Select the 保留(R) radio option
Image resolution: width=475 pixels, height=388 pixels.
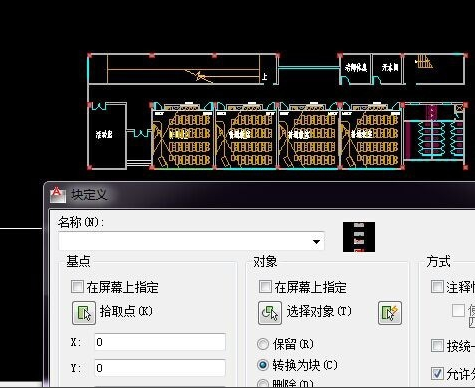point(263,344)
